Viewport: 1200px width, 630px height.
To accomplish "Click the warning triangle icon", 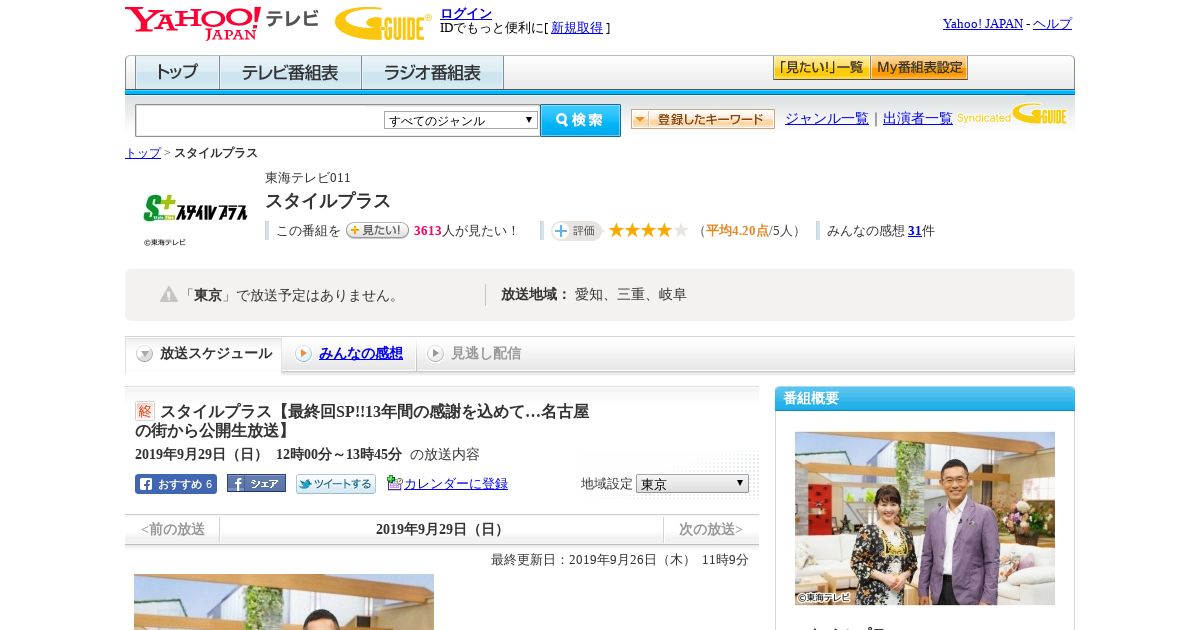I will (x=169, y=294).
